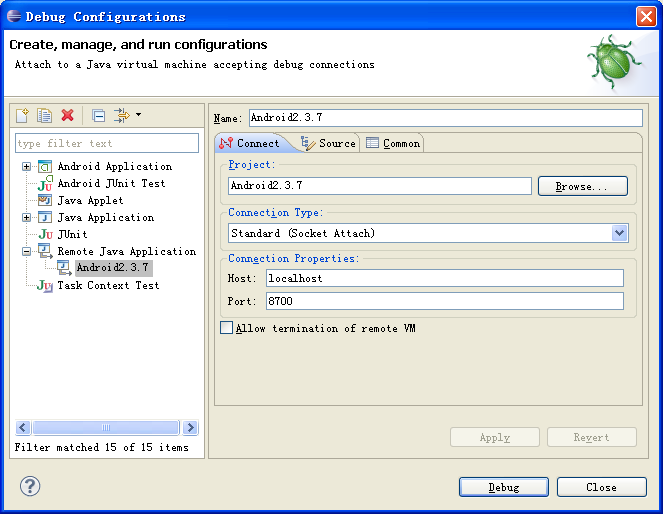The height and width of the screenshot is (514, 663).
Task: Expand the Java Application node
Action: pos(27,217)
